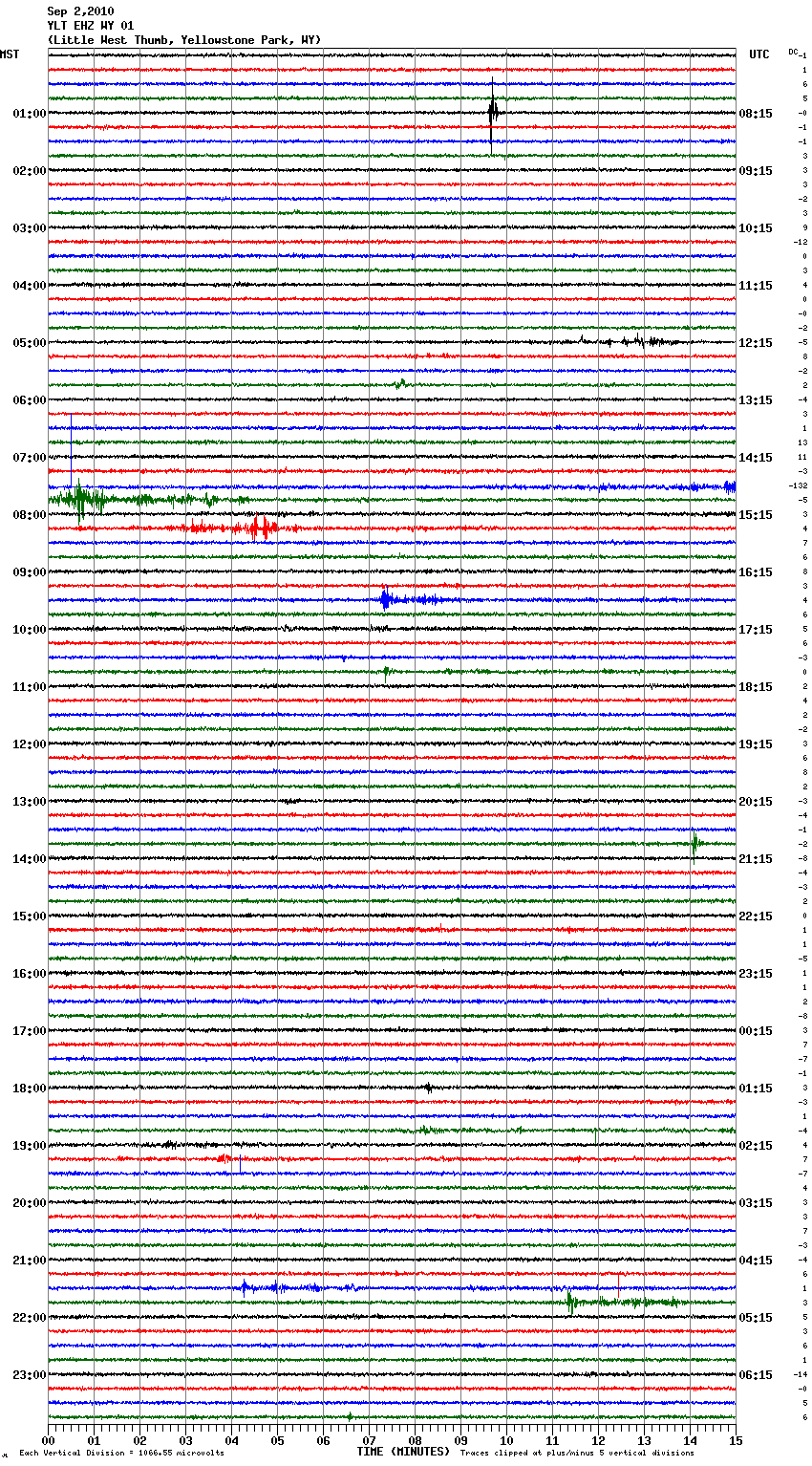
Task: Click minute "15" on the bottom axis
Action: coord(736,1440)
